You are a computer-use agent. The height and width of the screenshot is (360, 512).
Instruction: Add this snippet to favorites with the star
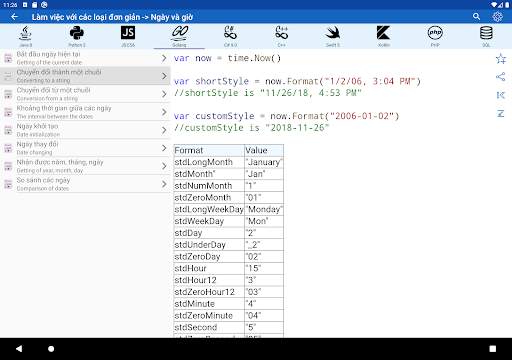pos(501,59)
